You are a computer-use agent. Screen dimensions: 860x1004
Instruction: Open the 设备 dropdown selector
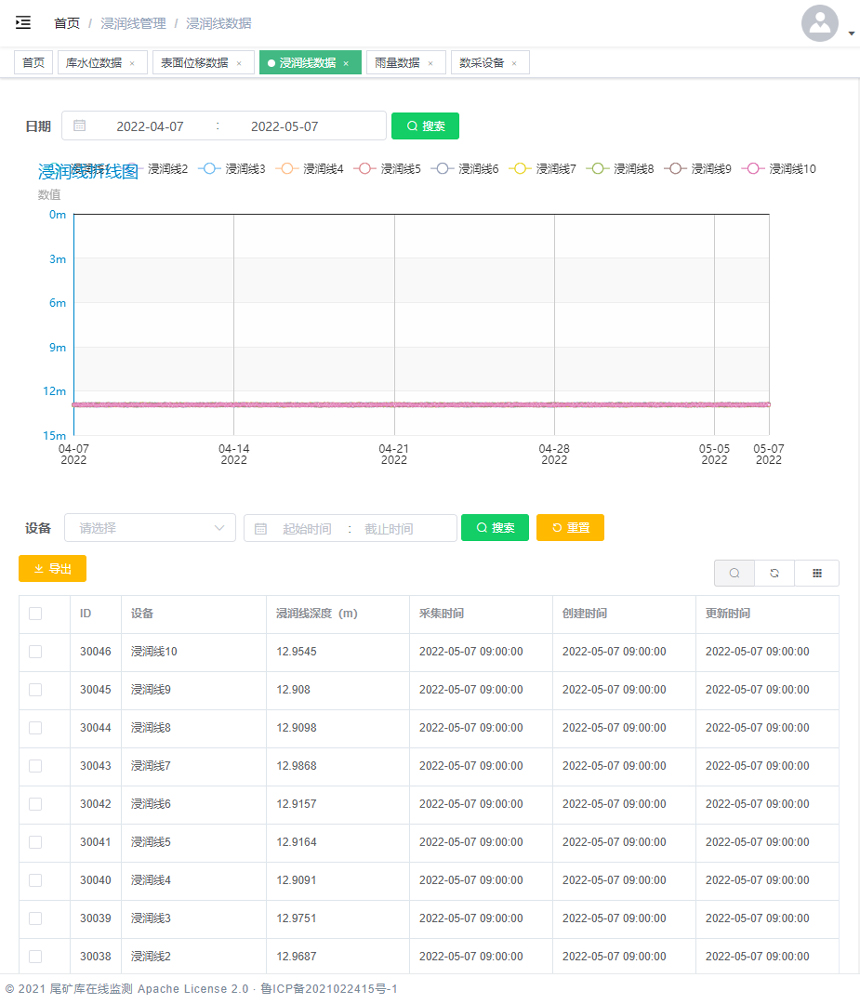click(x=150, y=528)
